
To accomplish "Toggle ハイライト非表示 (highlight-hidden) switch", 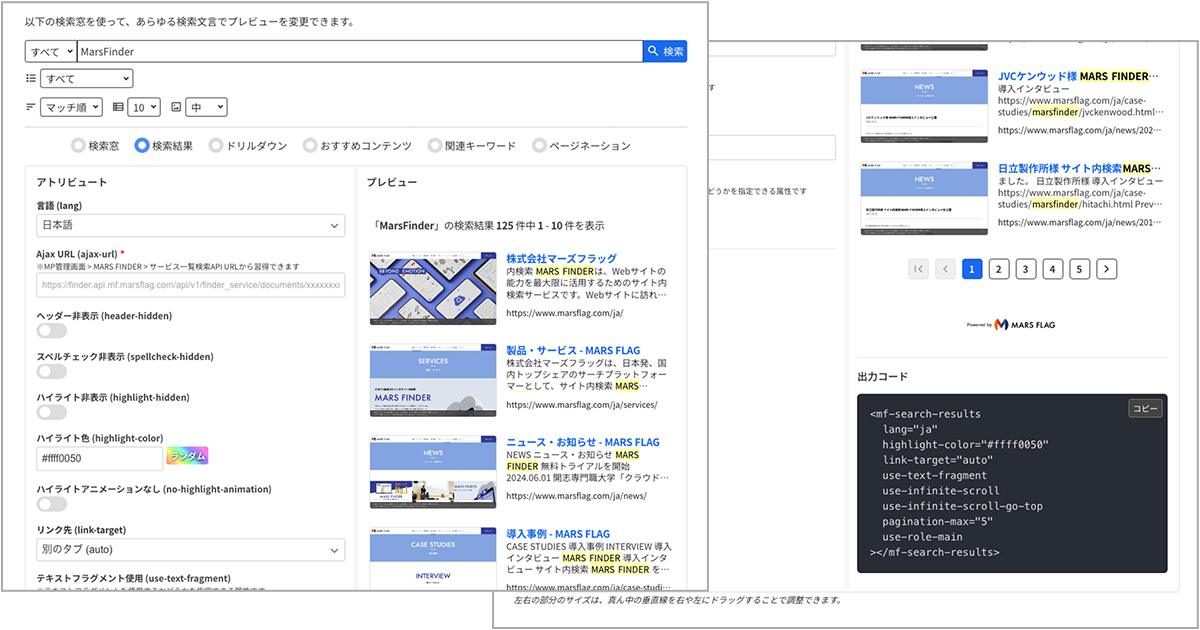I will click(52, 413).
